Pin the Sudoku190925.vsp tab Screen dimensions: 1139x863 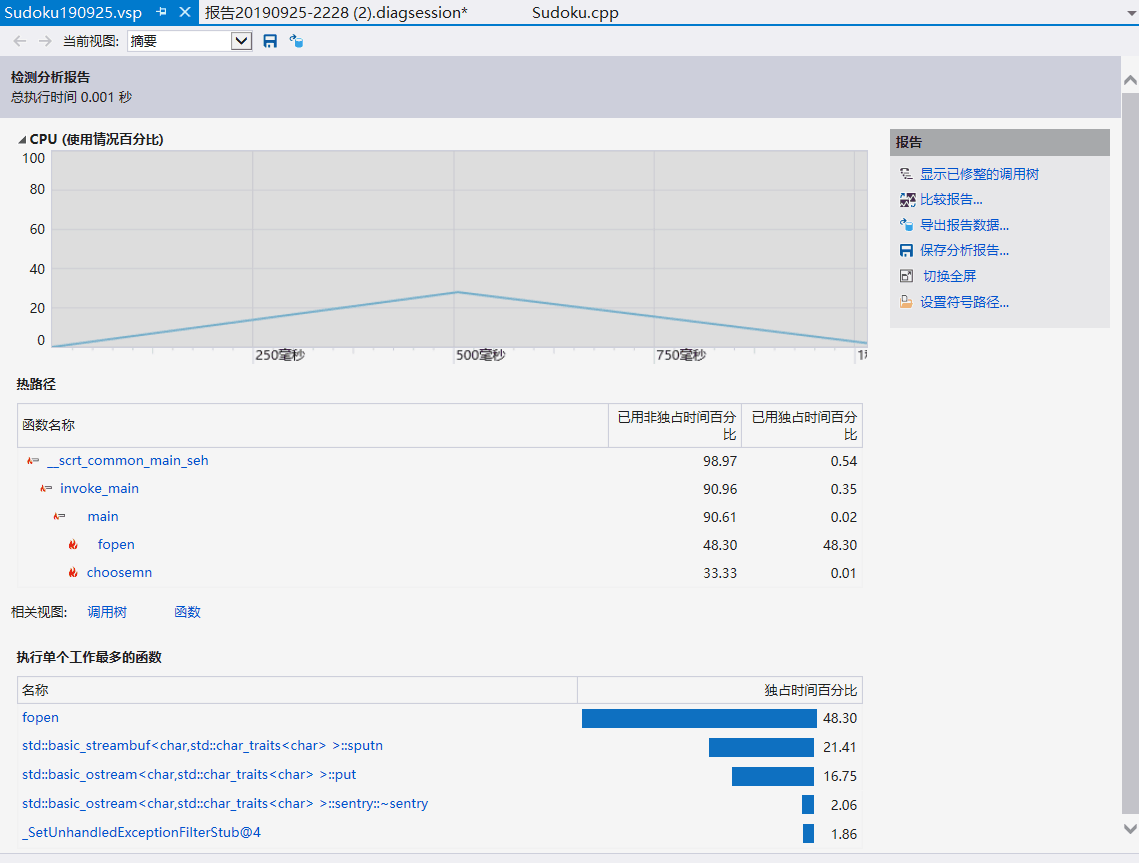[x=162, y=13]
